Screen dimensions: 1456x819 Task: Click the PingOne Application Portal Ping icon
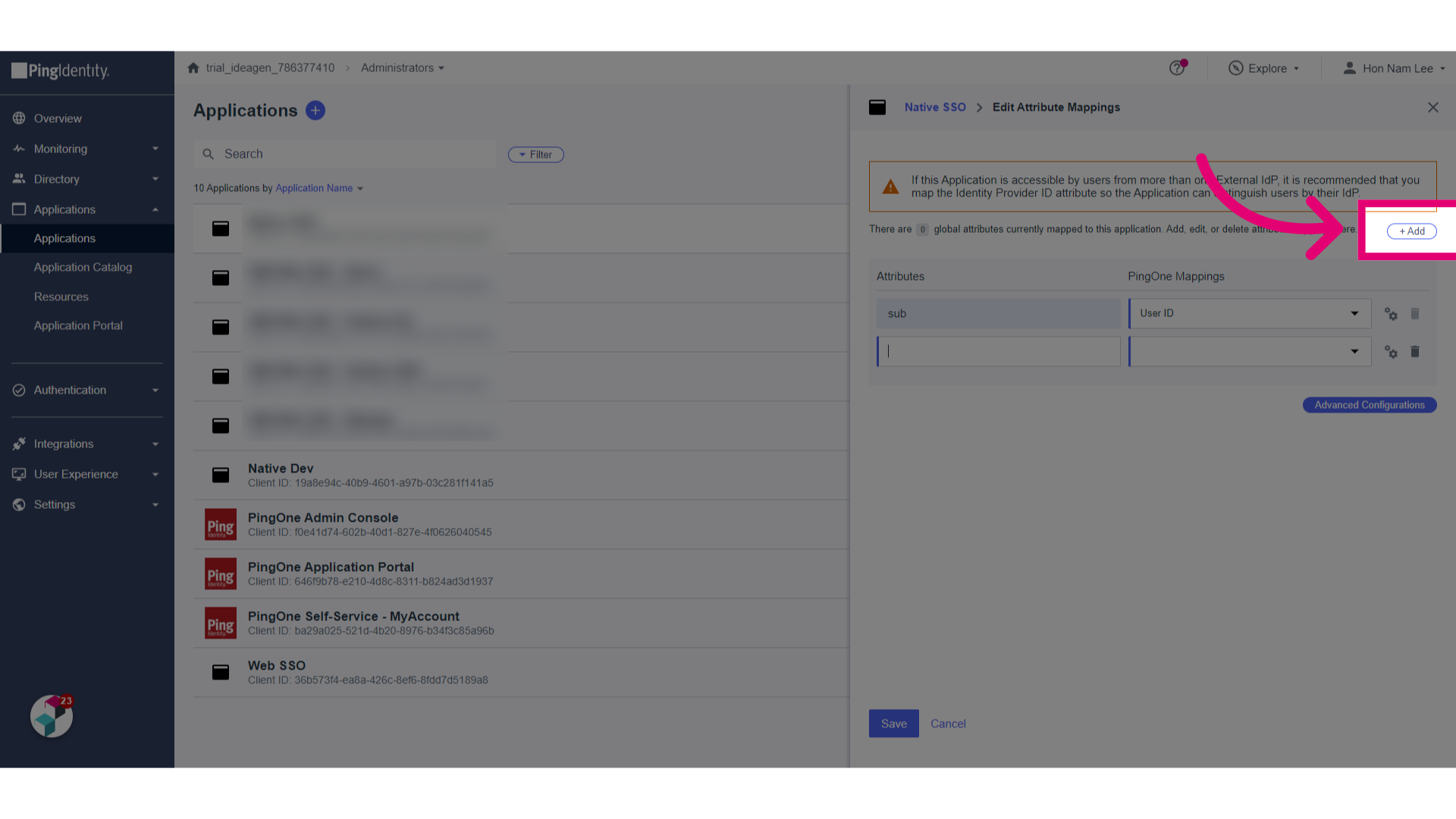click(221, 574)
